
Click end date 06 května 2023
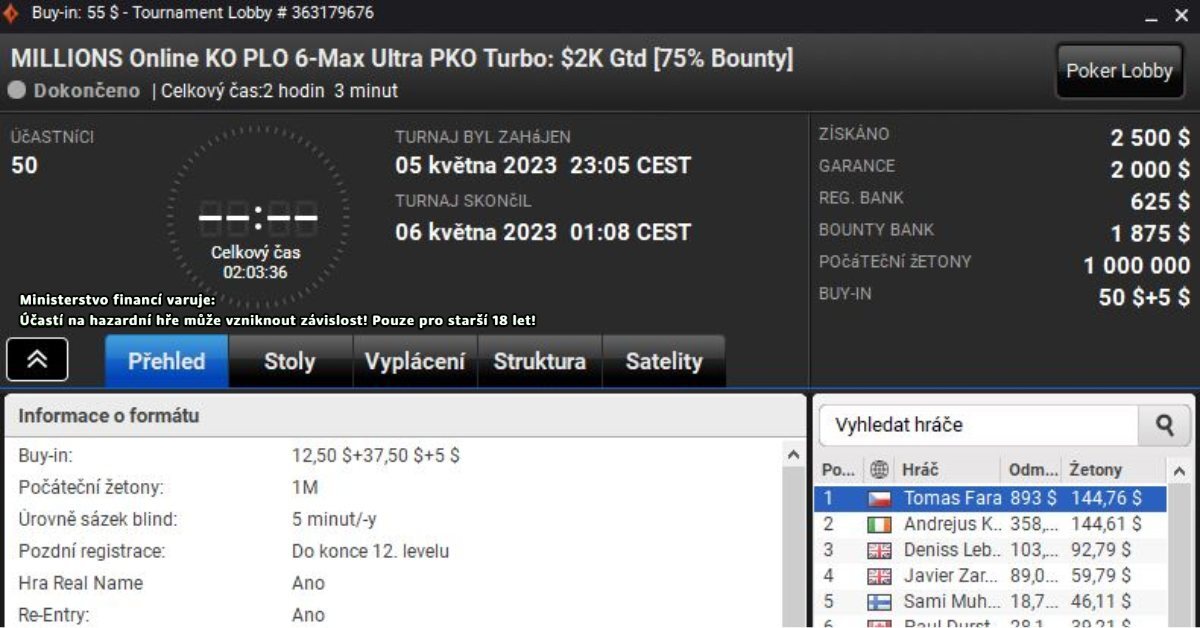(x=476, y=232)
